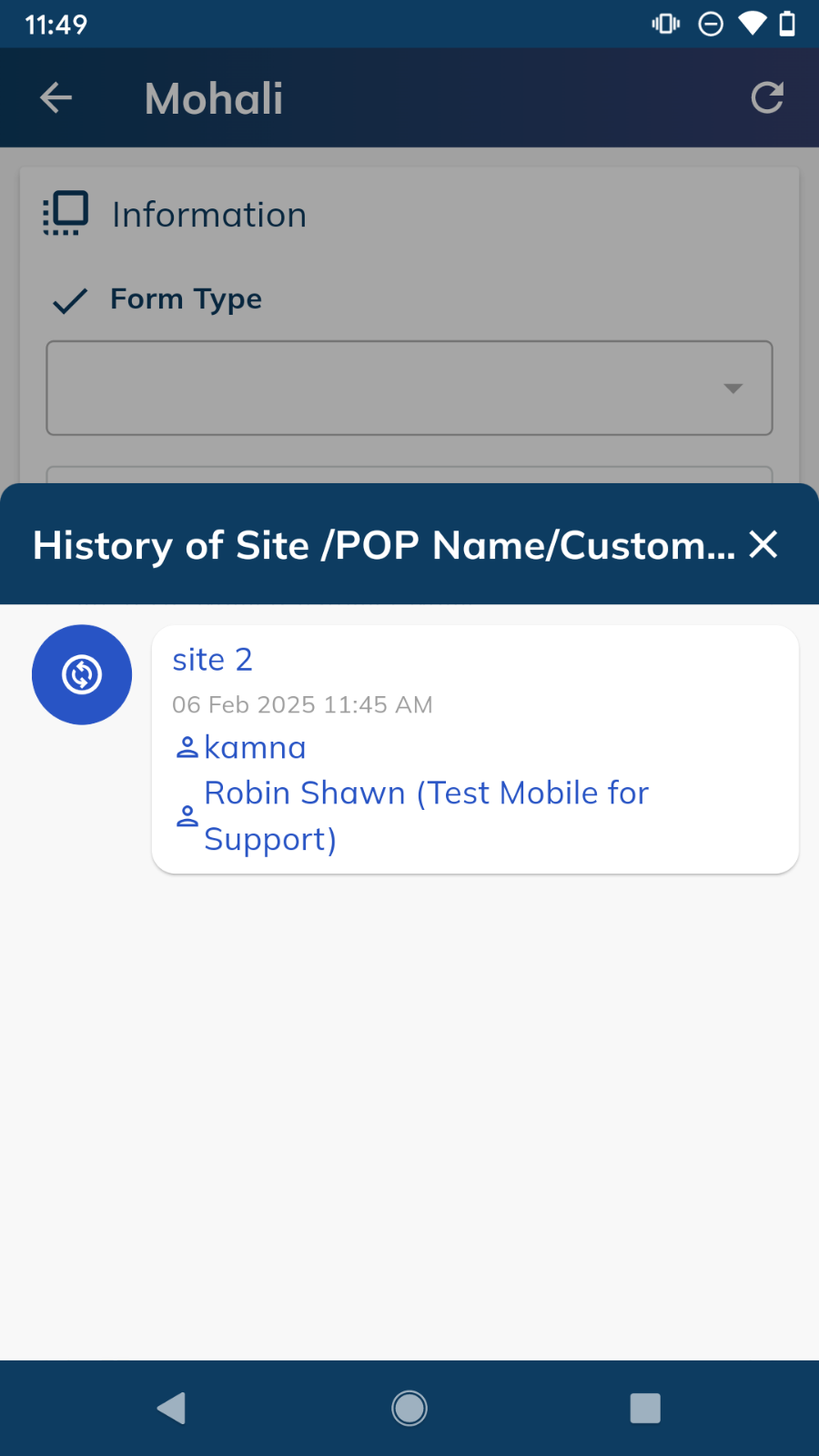The height and width of the screenshot is (1456, 819).
Task: Expand the Form Type dropdown arrow
Action: coord(733,389)
